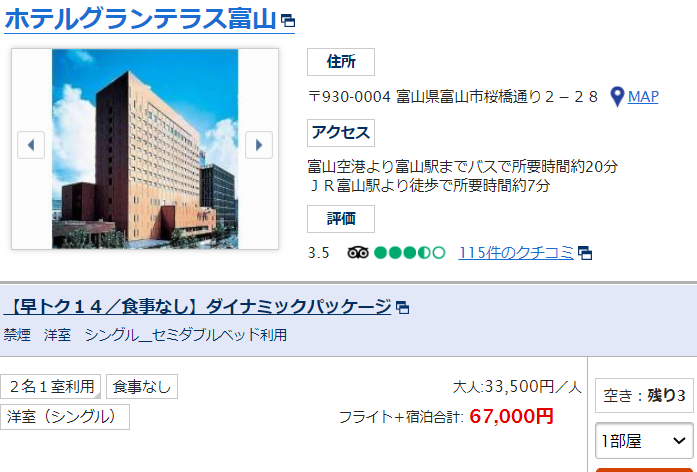Viewport: 697px width, 472px height.
Task: Advance to the next hotel photo
Action: click(x=259, y=145)
